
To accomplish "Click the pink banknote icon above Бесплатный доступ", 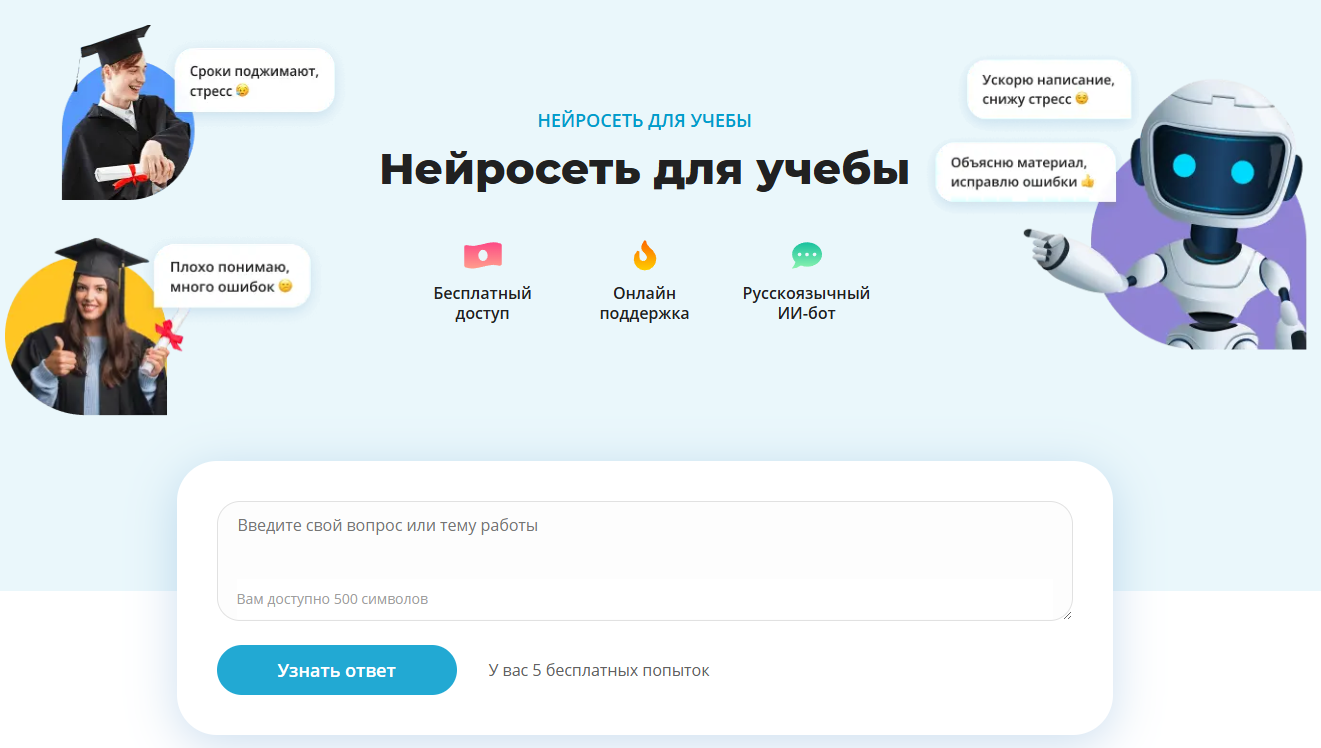I will [482, 255].
